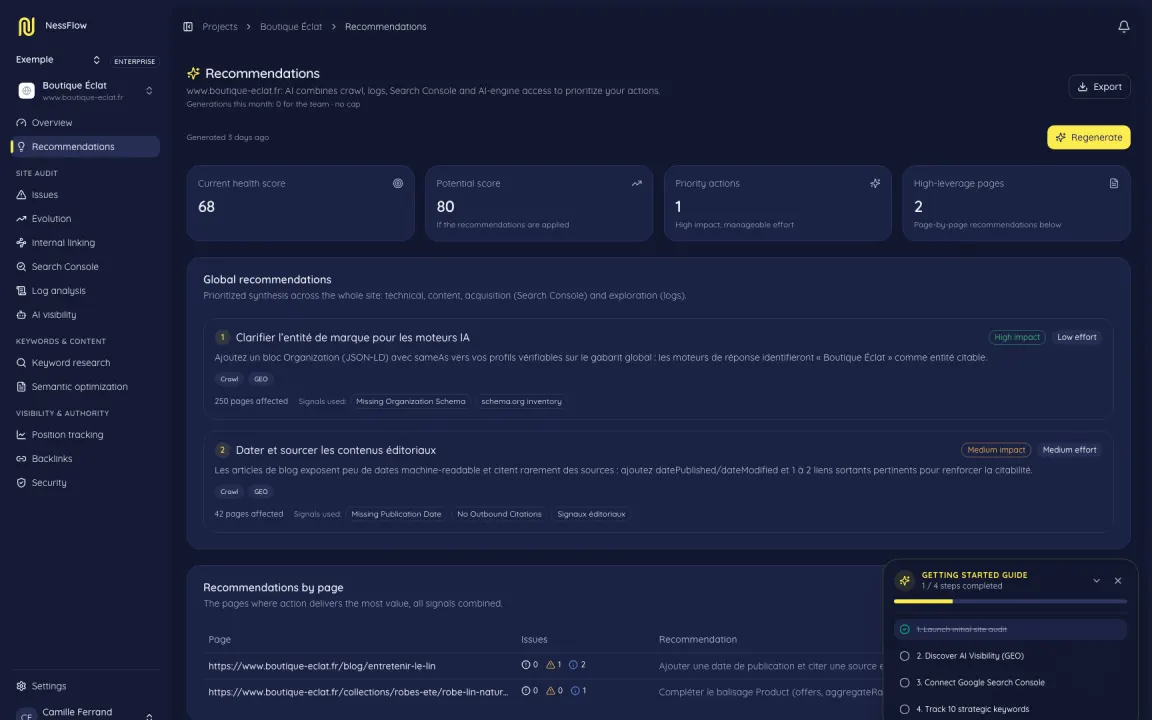Click the Getting Started Guide sparkle icon
Viewport: 1152px width, 720px height.
904,580
